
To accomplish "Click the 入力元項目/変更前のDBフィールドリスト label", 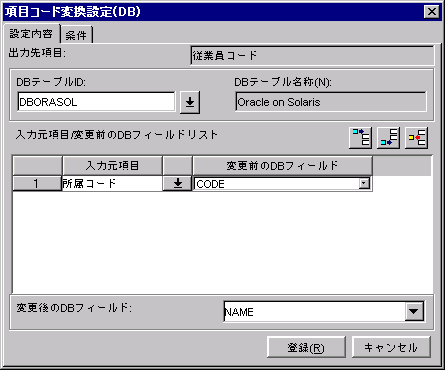I will click(117, 135).
